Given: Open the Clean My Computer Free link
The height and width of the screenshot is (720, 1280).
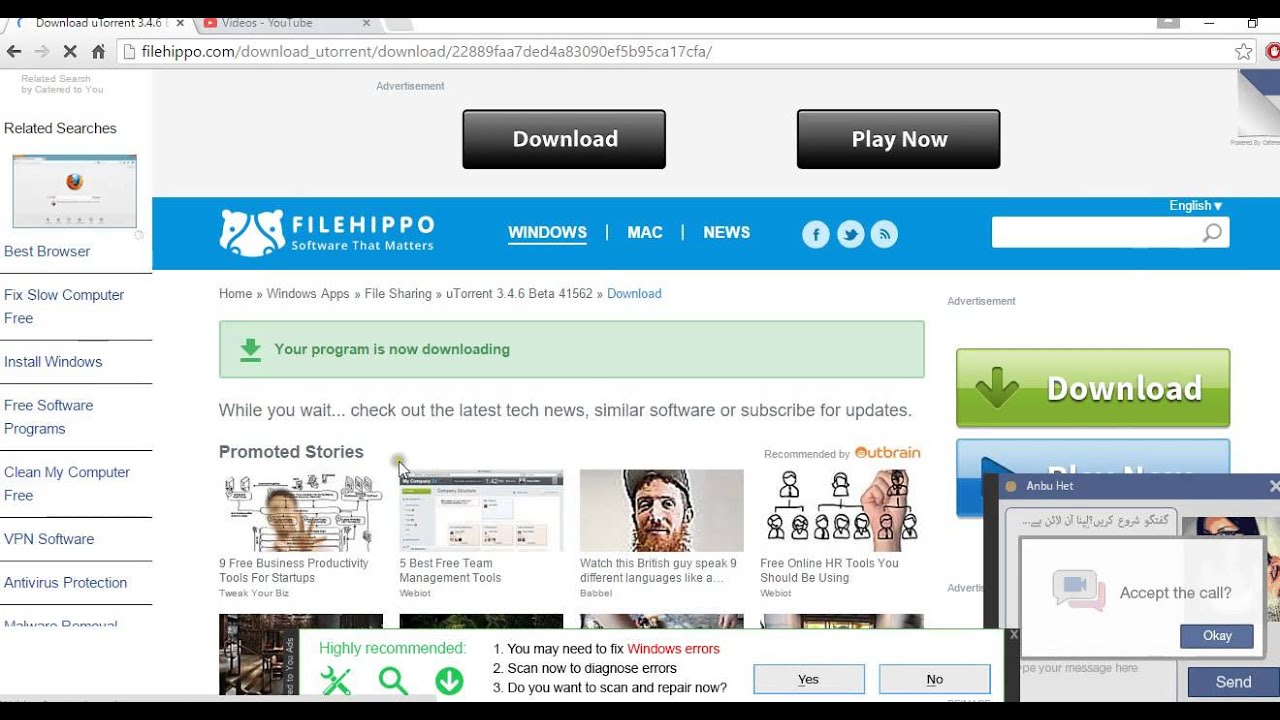Looking at the screenshot, I should 67,484.
